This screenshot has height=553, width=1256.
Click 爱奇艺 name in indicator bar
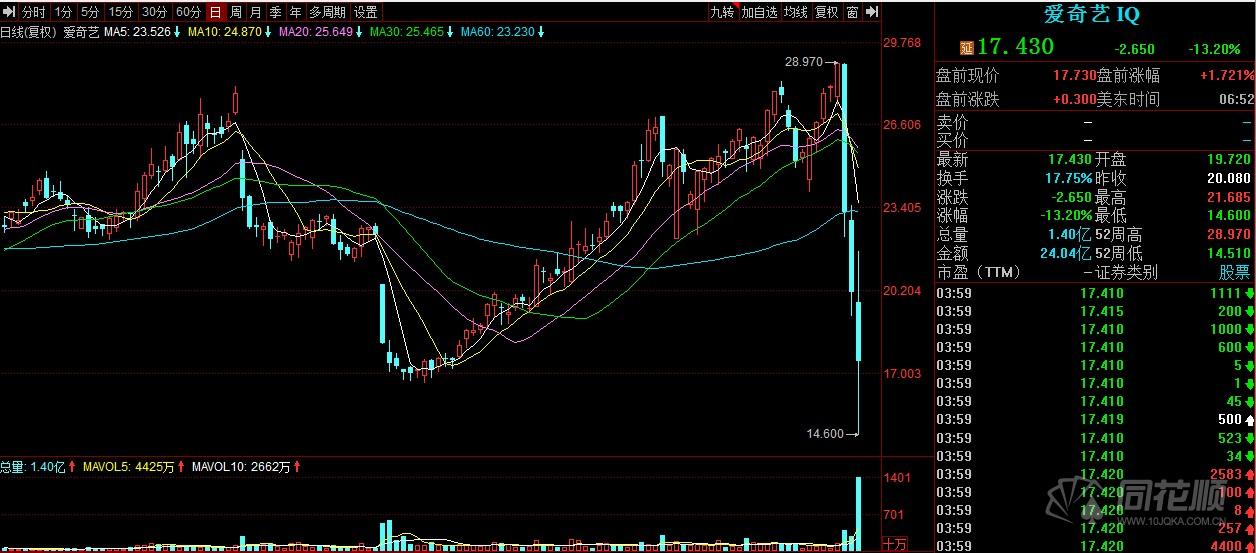(x=82, y=32)
